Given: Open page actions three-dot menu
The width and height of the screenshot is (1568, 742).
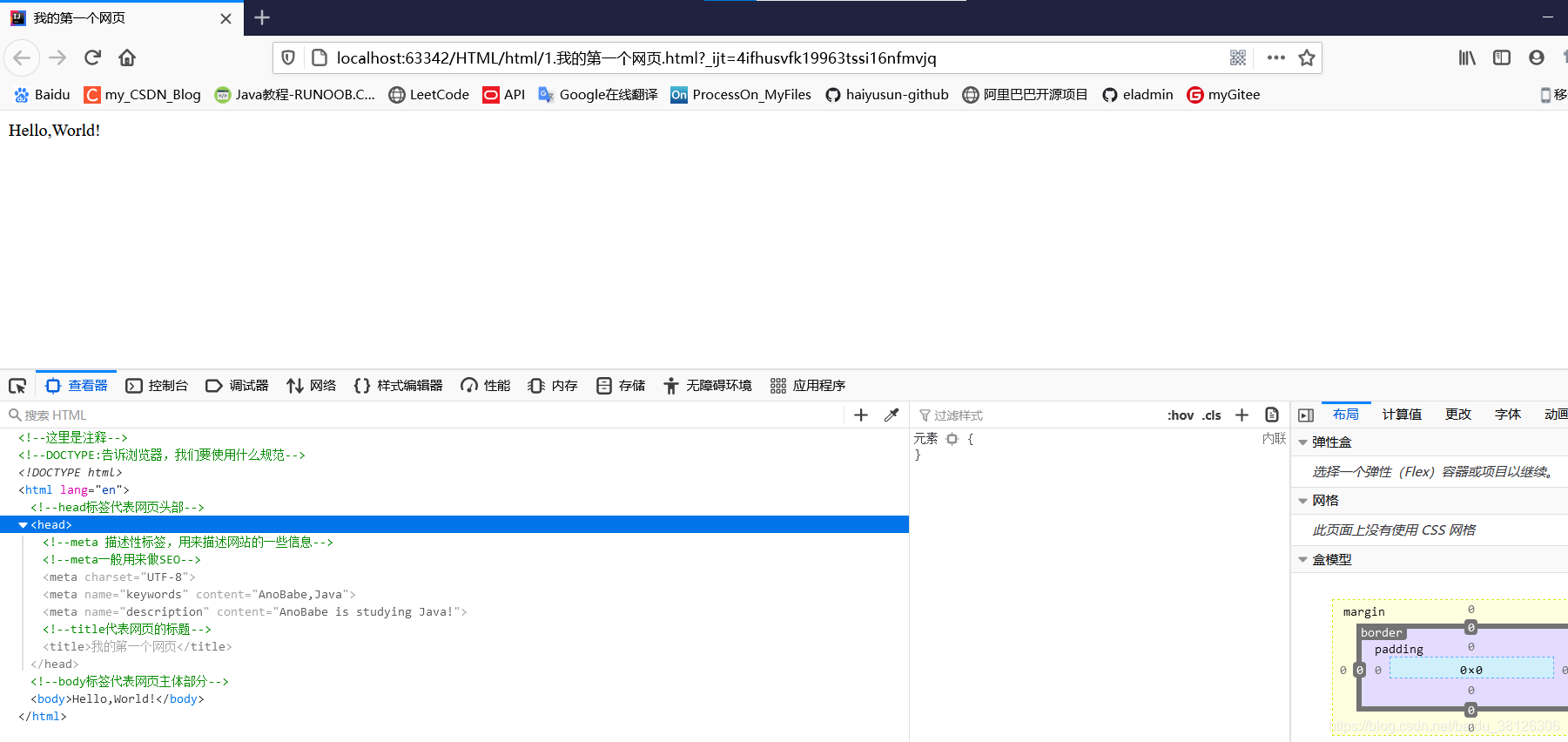Looking at the screenshot, I should 1276,57.
